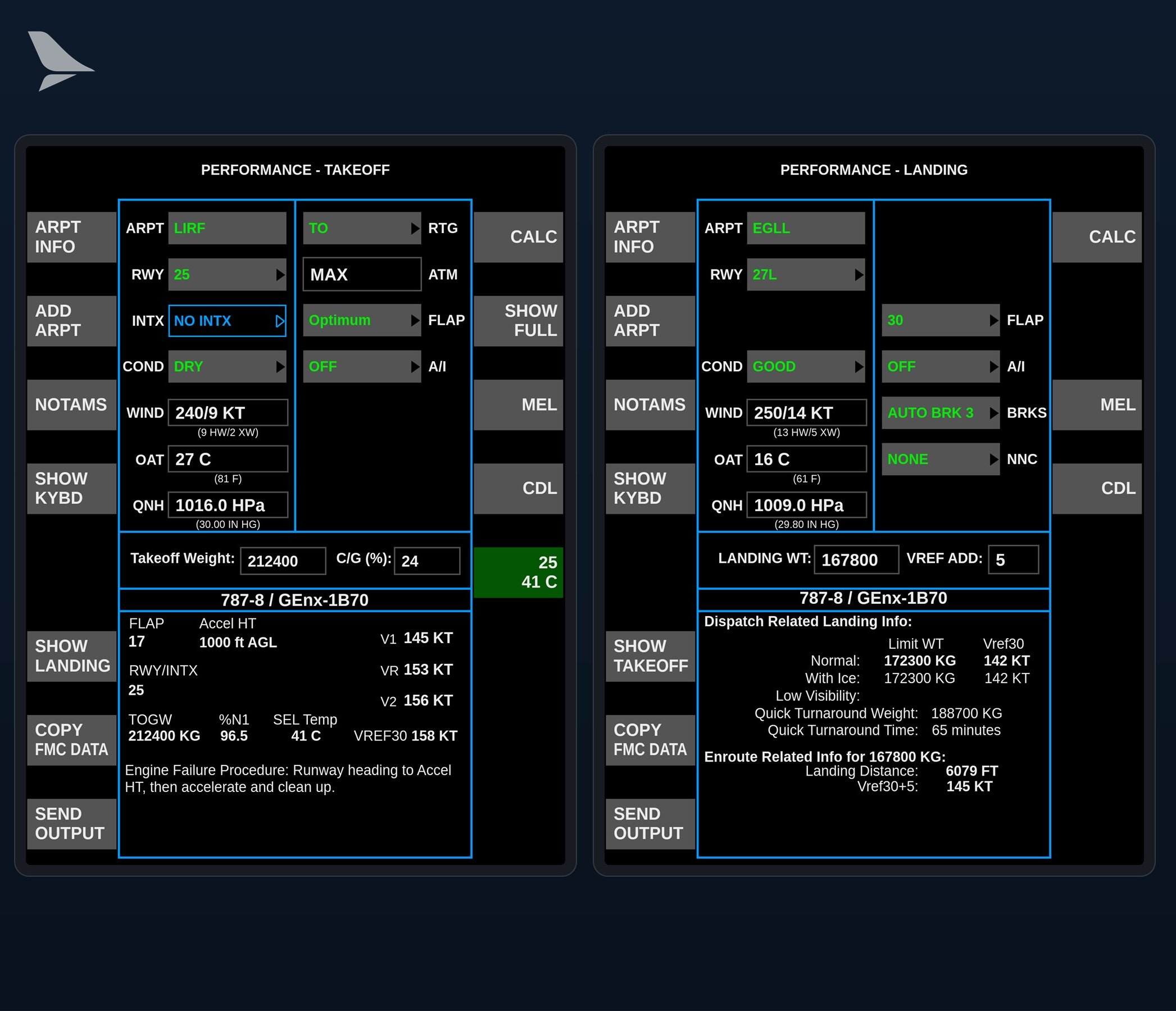This screenshot has height=1011, width=1176.
Task: Edit landing QNH 1009.0 HPa field
Action: [x=806, y=505]
